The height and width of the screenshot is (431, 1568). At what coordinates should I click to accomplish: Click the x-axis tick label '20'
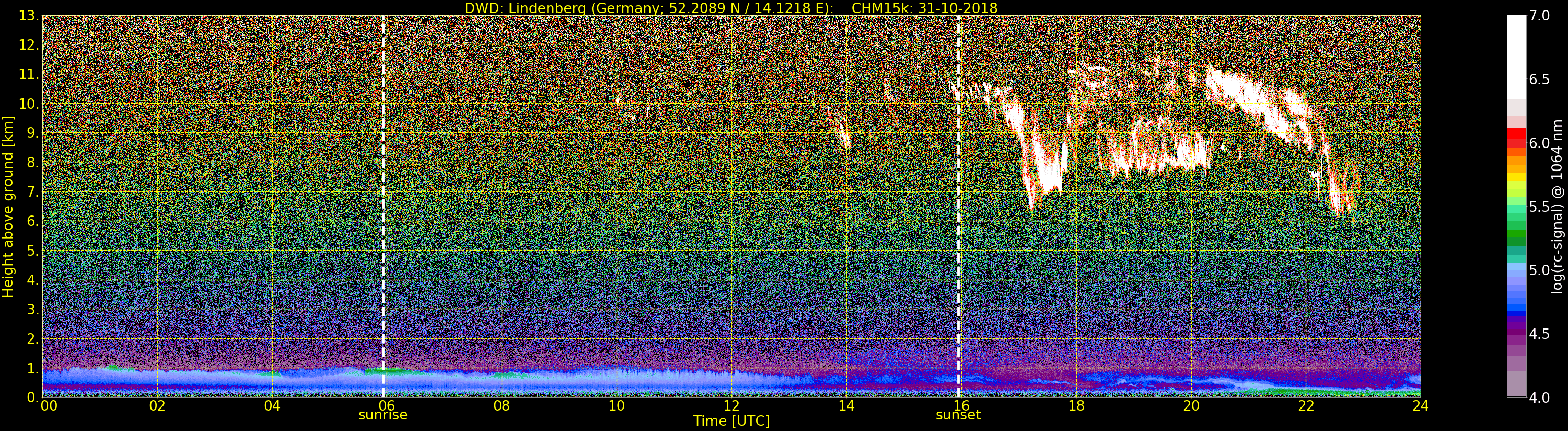pyautogui.click(x=1191, y=405)
